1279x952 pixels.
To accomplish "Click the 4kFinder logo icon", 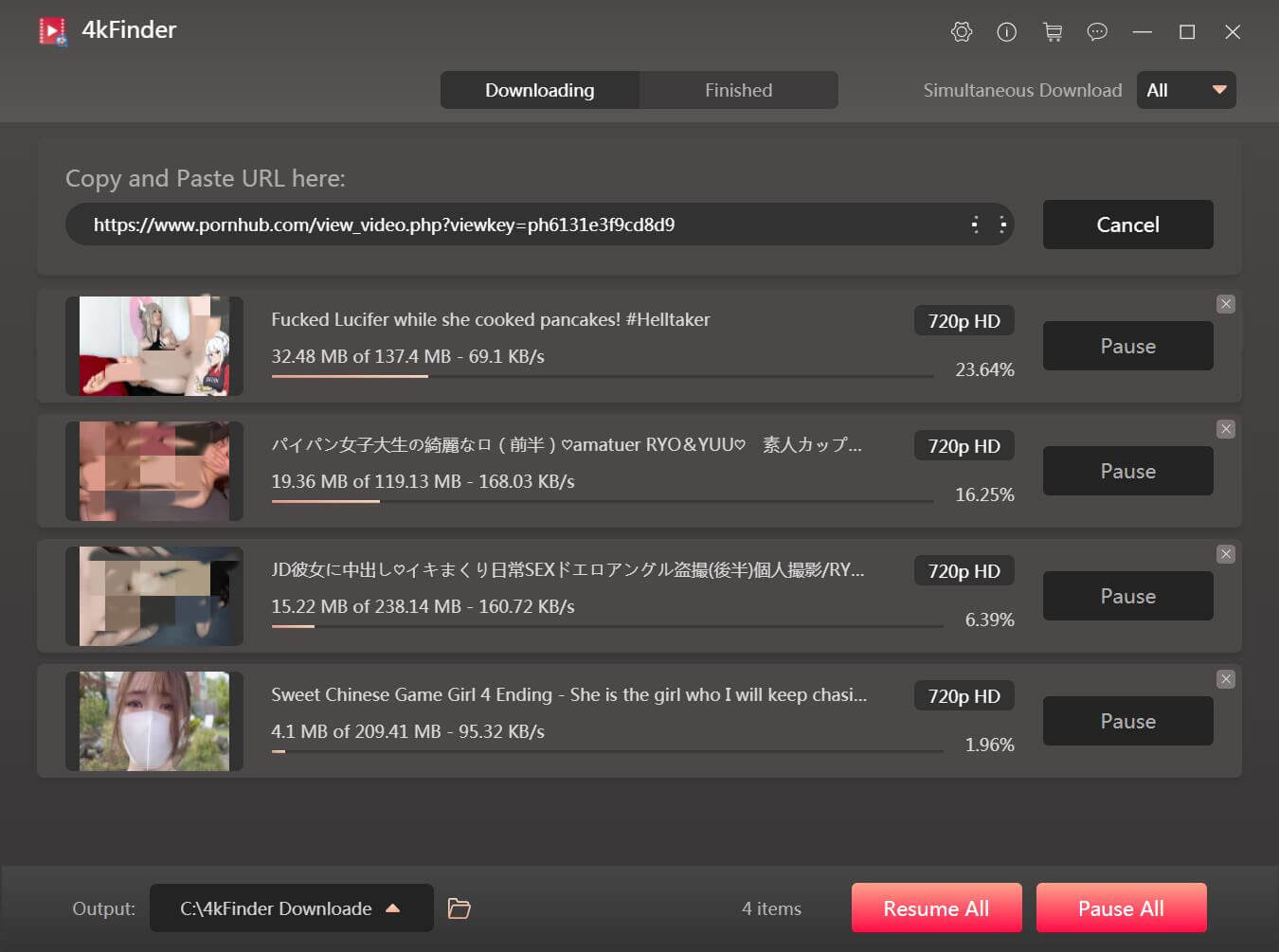I will click(53, 31).
